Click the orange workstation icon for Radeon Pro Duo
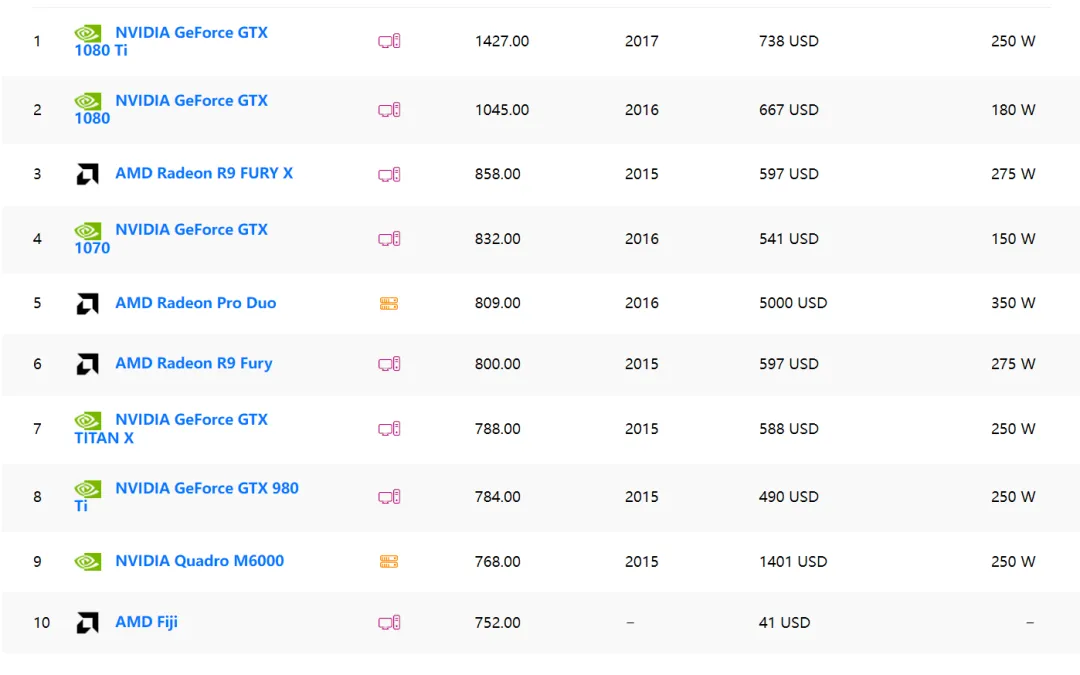This screenshot has height=675, width=1080. [x=389, y=303]
